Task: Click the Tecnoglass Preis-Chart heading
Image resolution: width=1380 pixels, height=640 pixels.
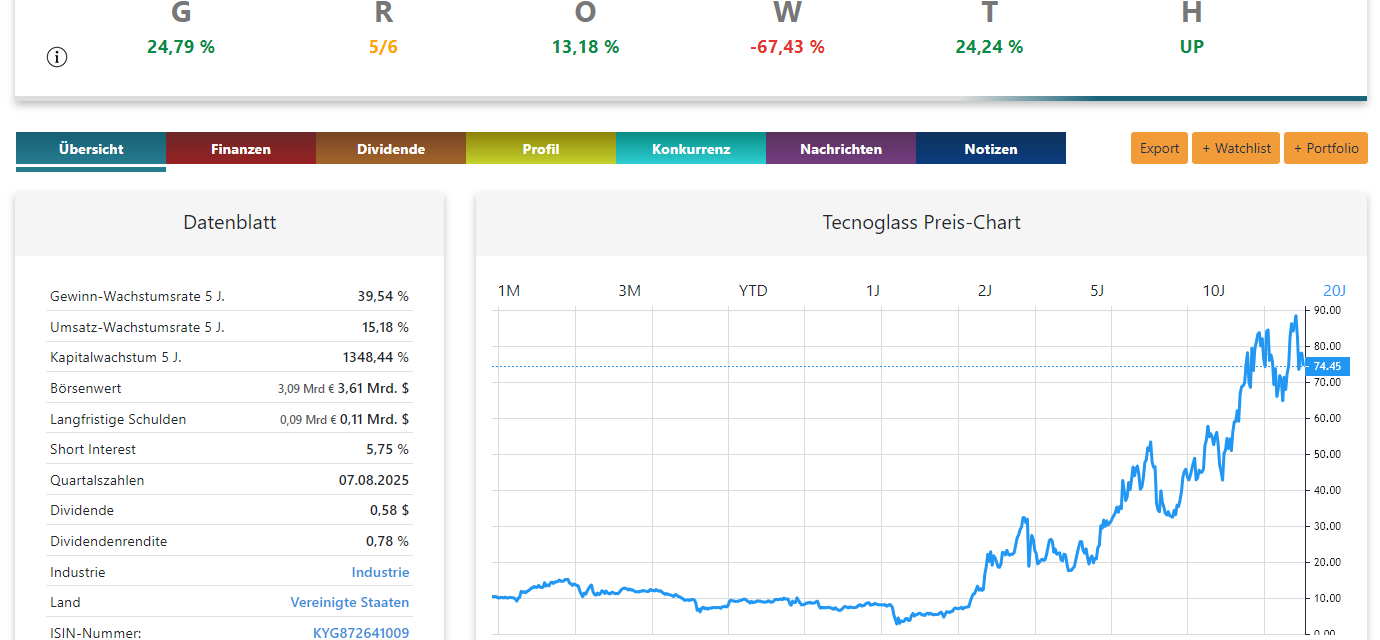Action: click(x=922, y=223)
